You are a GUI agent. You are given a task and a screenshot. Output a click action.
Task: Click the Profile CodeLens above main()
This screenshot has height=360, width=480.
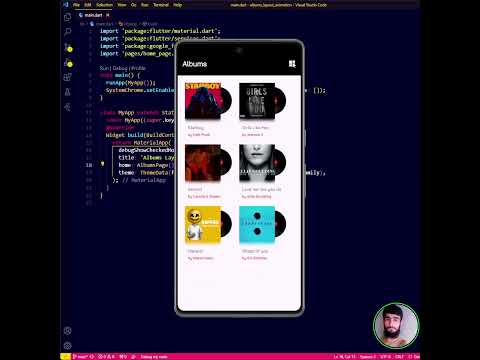(138, 68)
